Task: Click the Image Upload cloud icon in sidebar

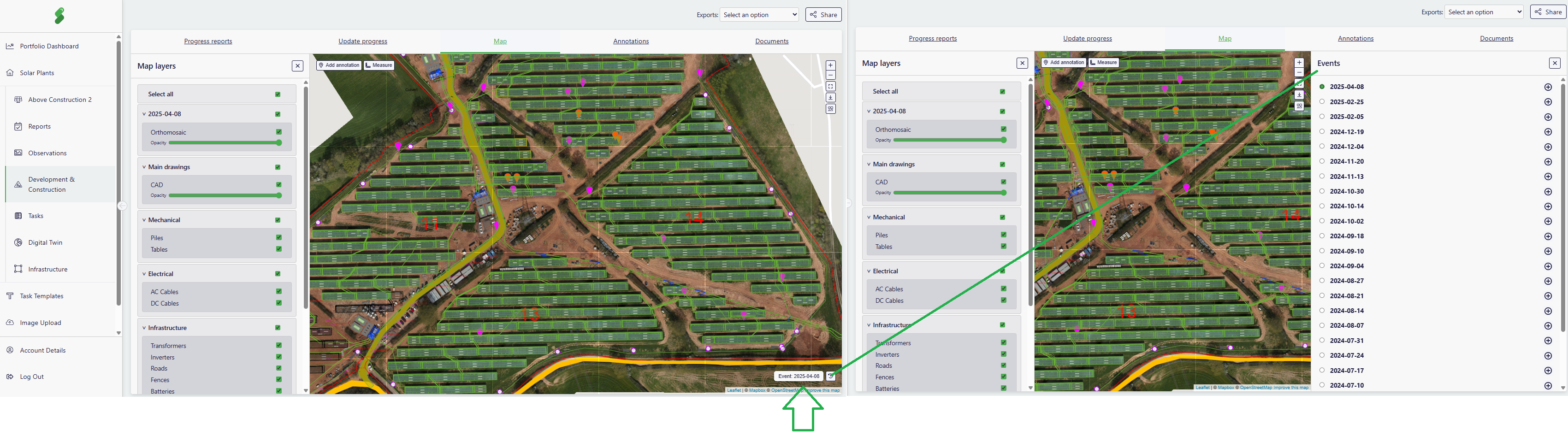Action: coord(10,323)
